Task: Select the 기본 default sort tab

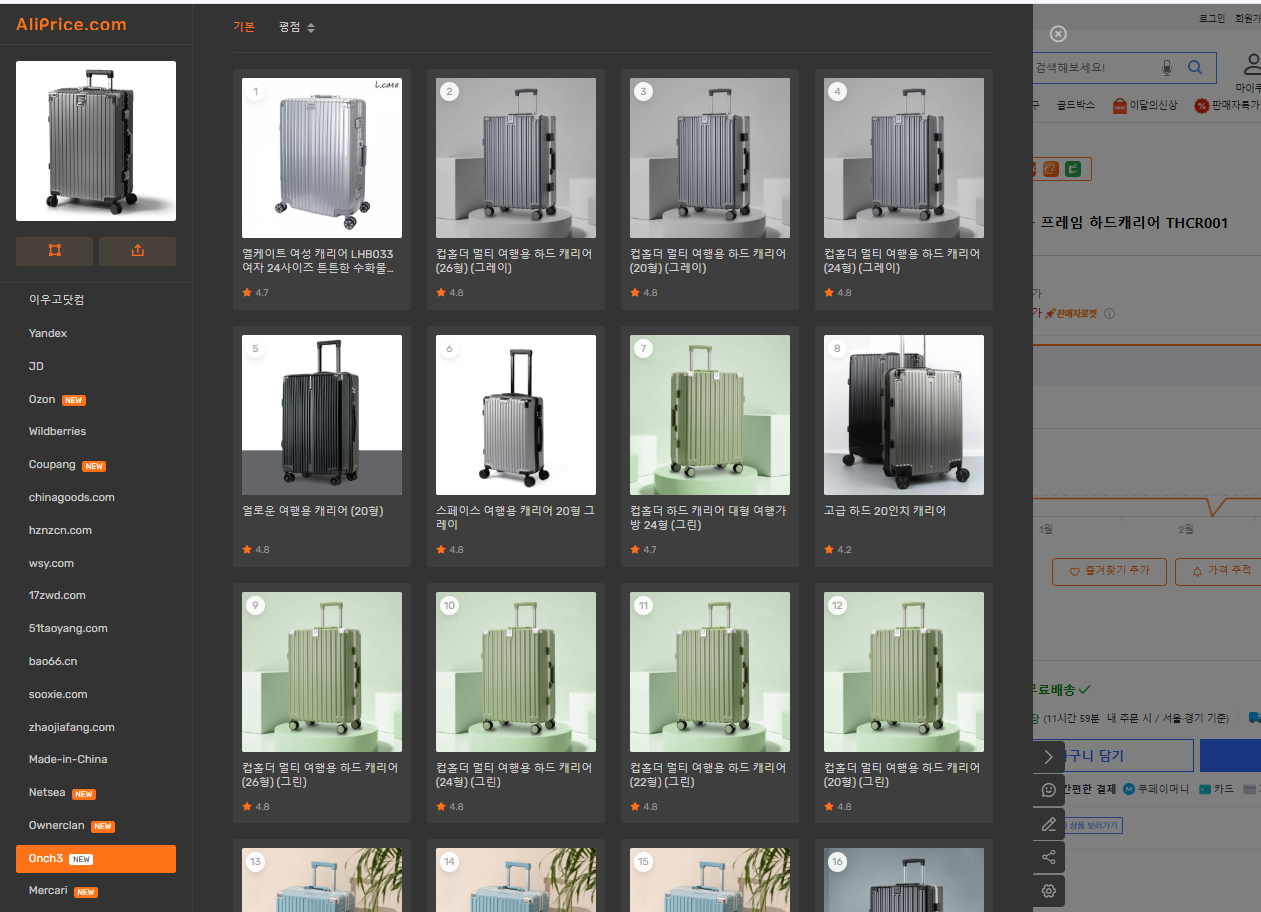Action: coord(244,27)
